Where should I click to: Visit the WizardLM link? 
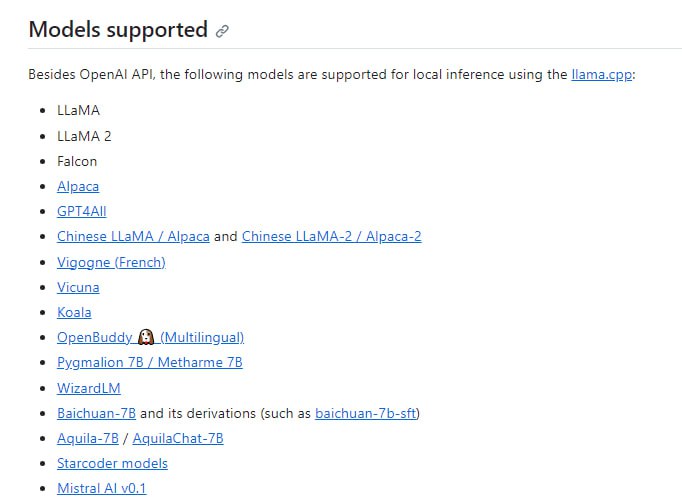coord(89,388)
